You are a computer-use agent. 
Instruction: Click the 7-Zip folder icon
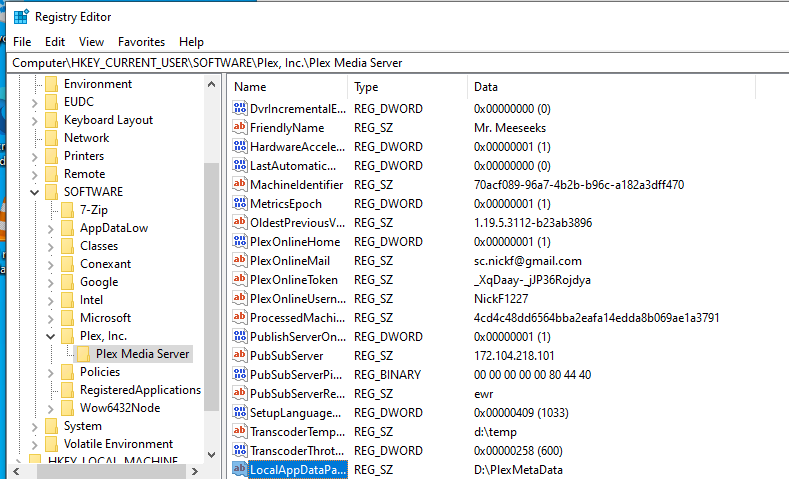click(68, 210)
